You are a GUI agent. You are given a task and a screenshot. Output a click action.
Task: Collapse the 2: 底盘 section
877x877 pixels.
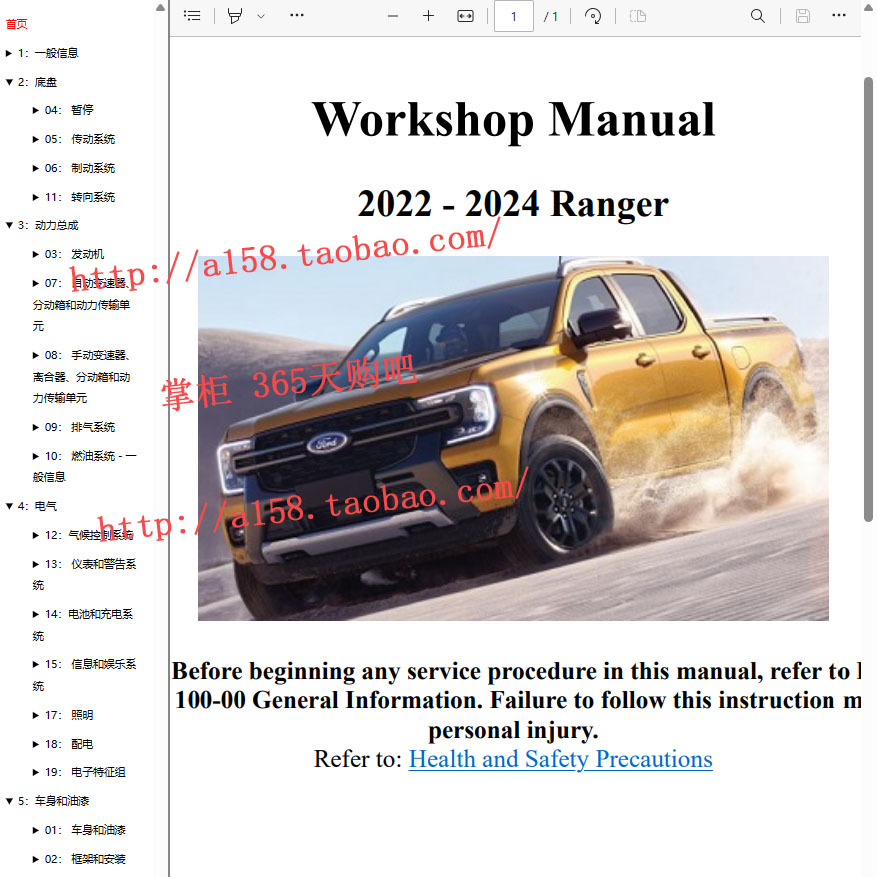point(9,82)
